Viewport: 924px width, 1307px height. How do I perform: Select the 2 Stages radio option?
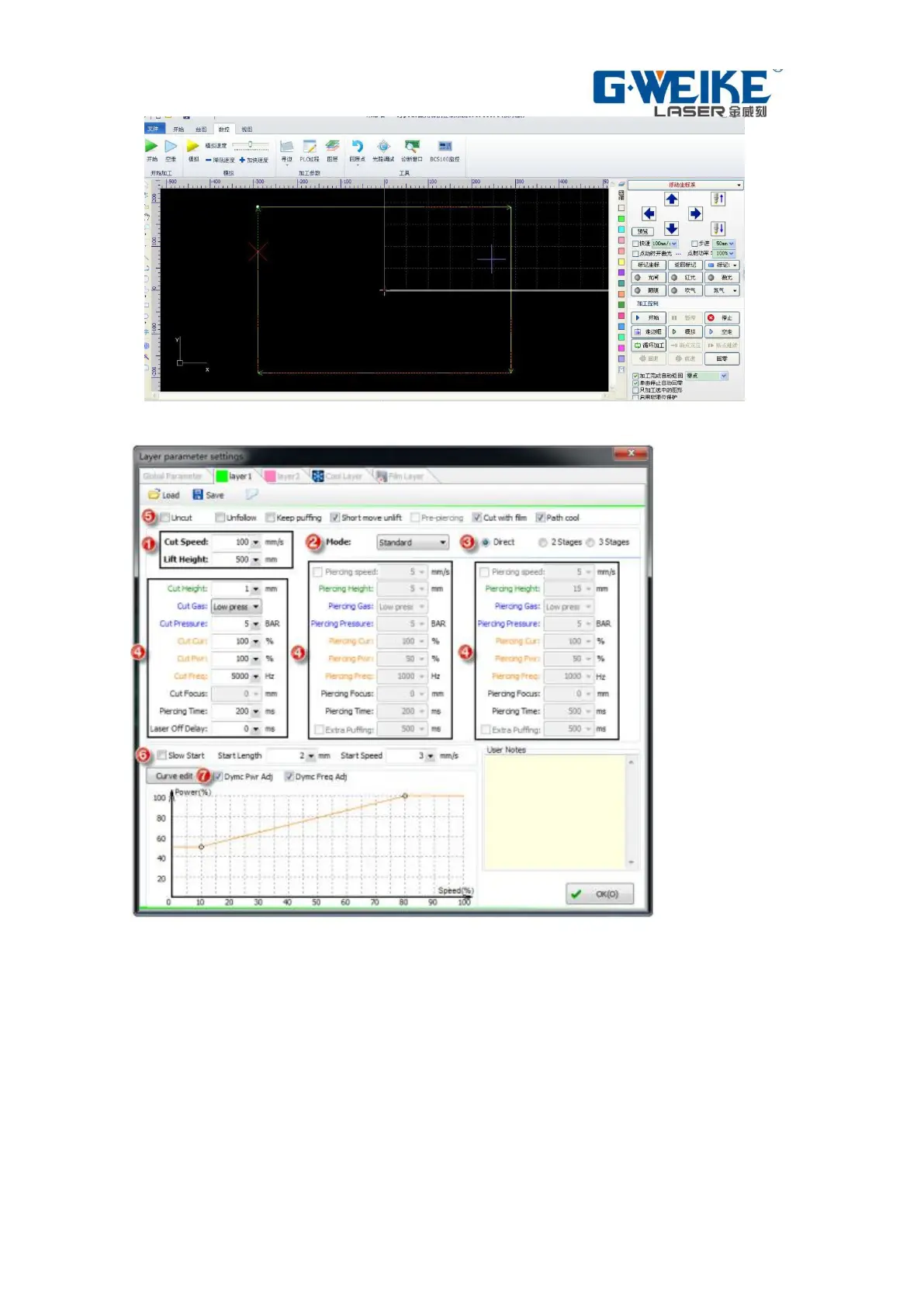point(543,542)
